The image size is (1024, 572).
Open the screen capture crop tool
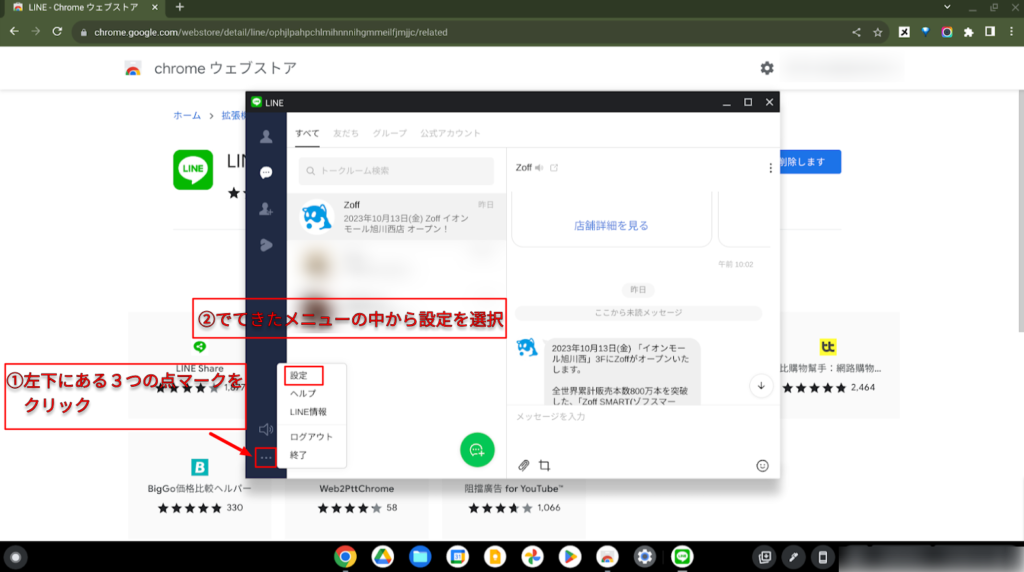tap(545, 465)
